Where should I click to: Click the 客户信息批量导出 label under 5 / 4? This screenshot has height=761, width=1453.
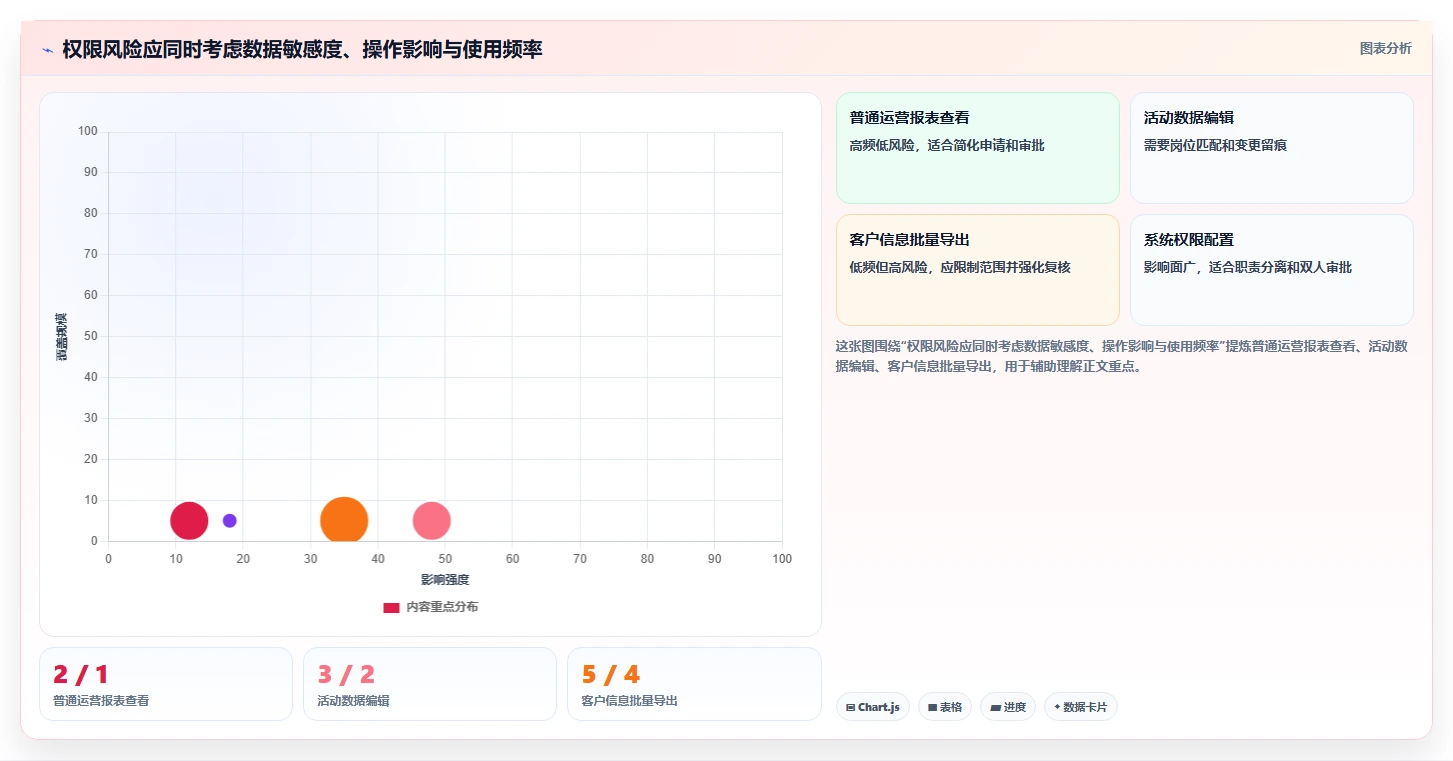click(629, 701)
